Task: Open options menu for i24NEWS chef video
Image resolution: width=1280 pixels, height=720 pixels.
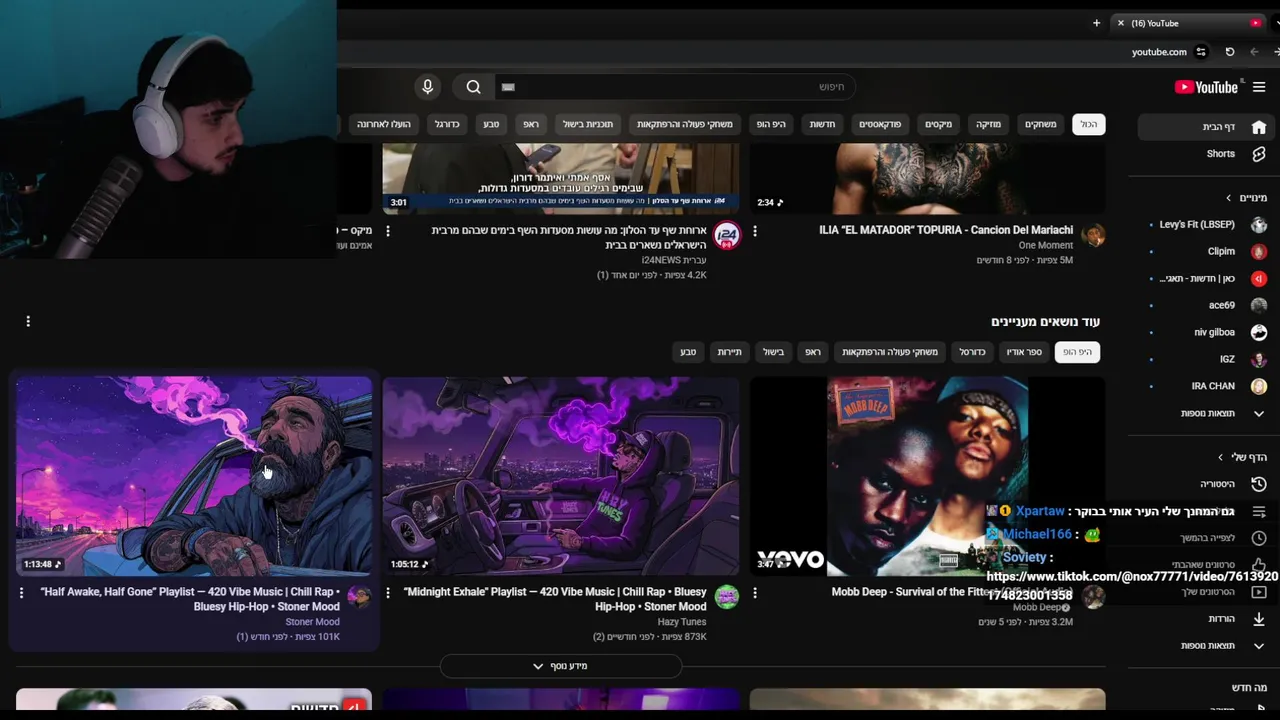Action: click(388, 231)
